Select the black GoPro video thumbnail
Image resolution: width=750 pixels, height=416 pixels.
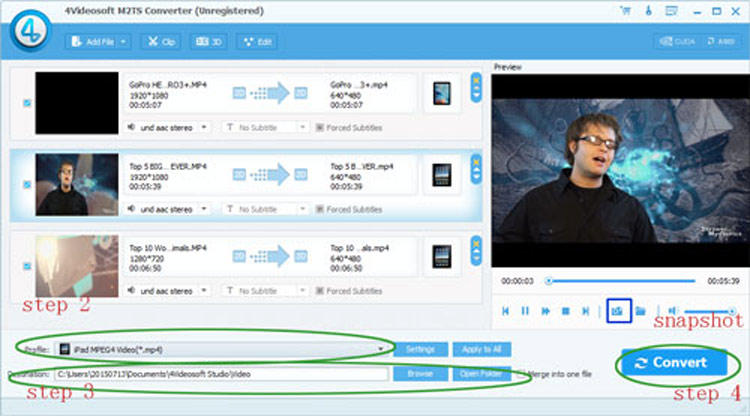tap(77, 103)
